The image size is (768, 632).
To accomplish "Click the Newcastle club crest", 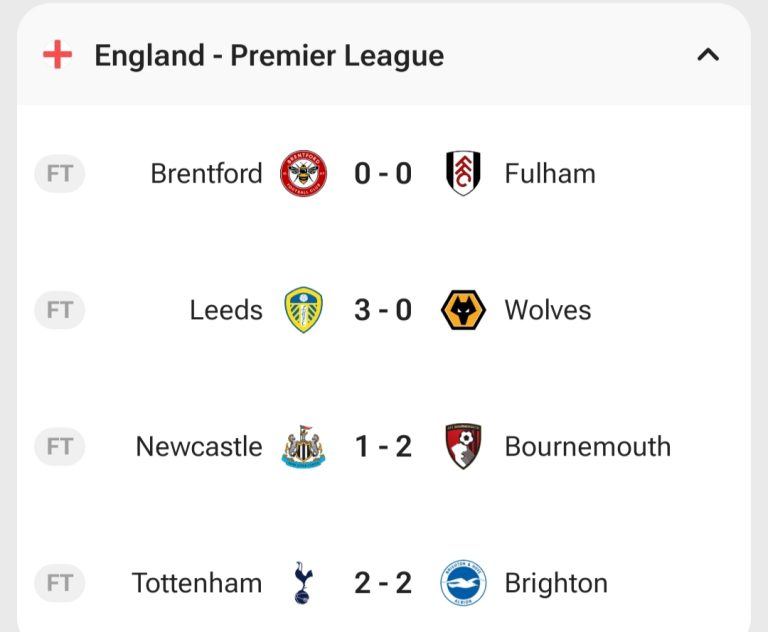I will (x=303, y=447).
